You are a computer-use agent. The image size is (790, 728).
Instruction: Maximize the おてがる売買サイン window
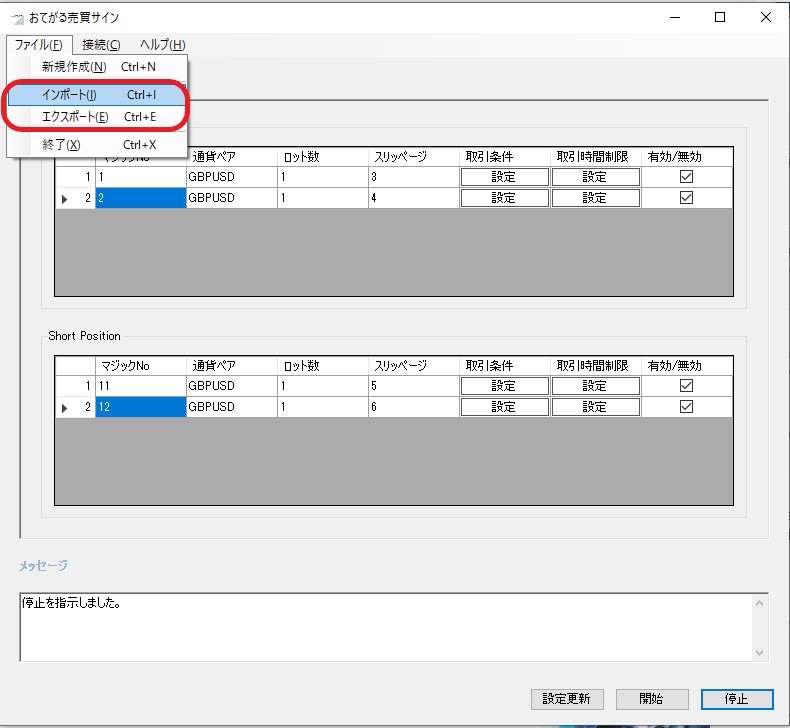720,17
